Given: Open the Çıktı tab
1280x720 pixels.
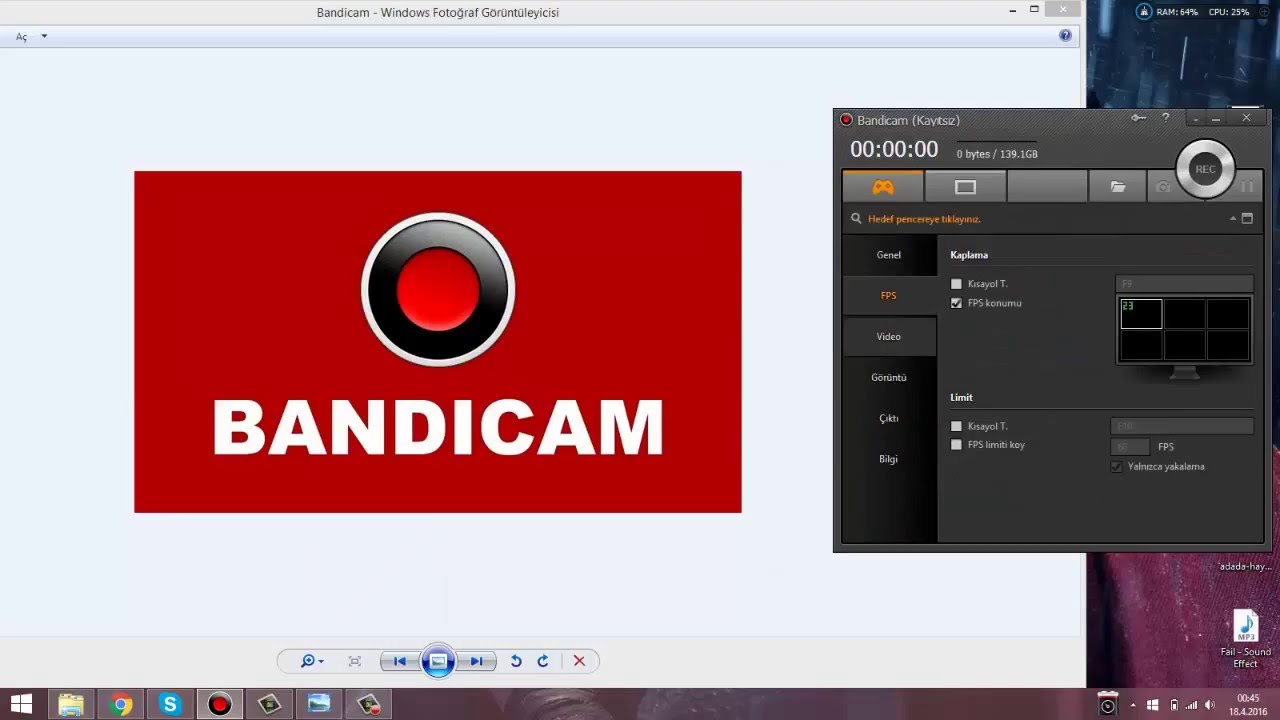Looking at the screenshot, I should [889, 418].
